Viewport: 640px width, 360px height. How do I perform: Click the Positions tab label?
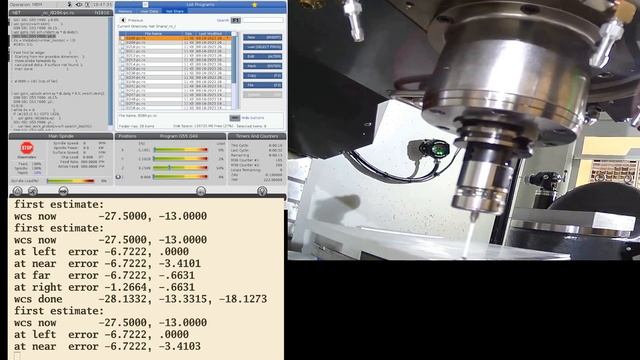tap(127, 136)
